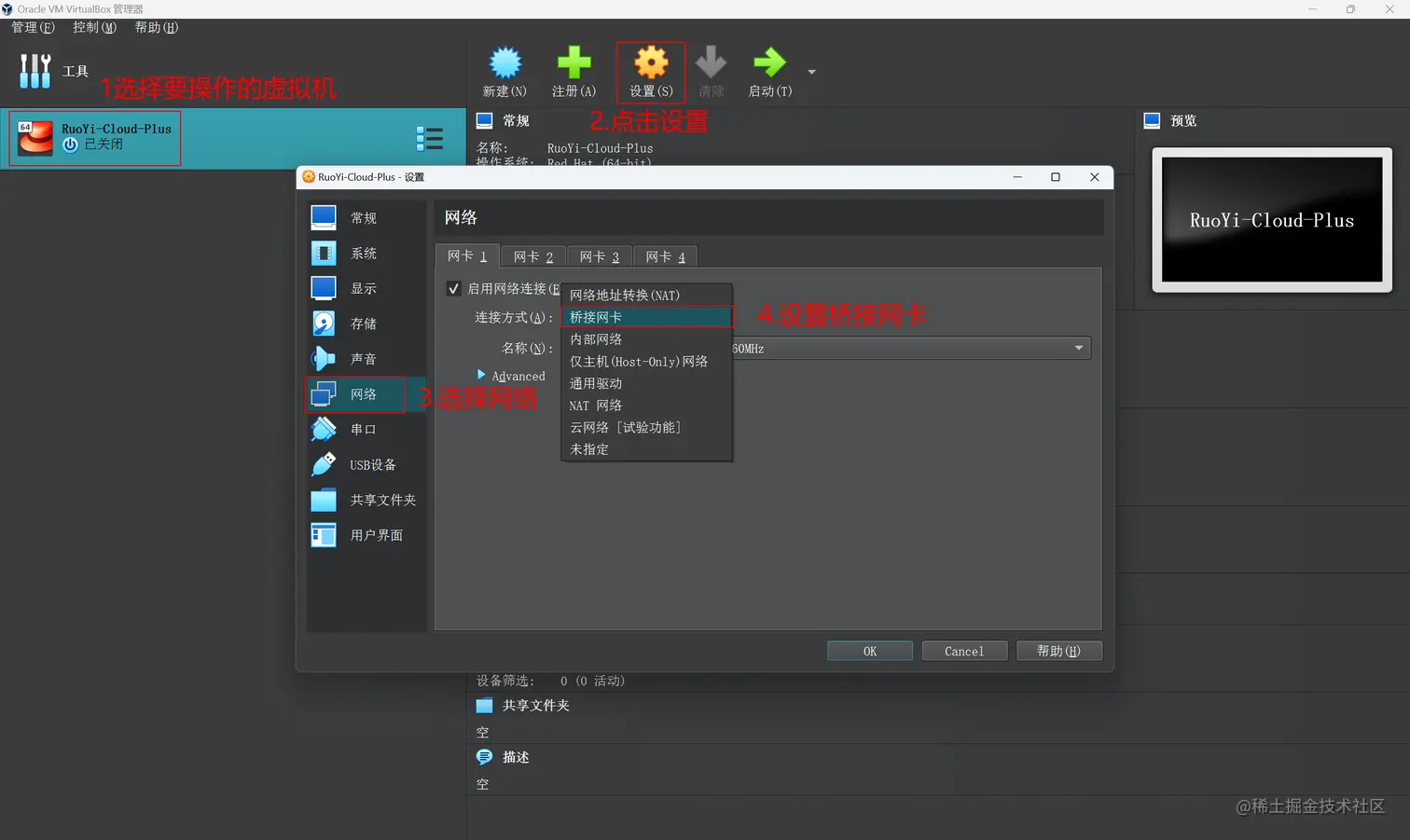Image resolution: width=1410 pixels, height=840 pixels.
Task: Open the Serial Ports (串口) settings category
Action: click(x=366, y=429)
